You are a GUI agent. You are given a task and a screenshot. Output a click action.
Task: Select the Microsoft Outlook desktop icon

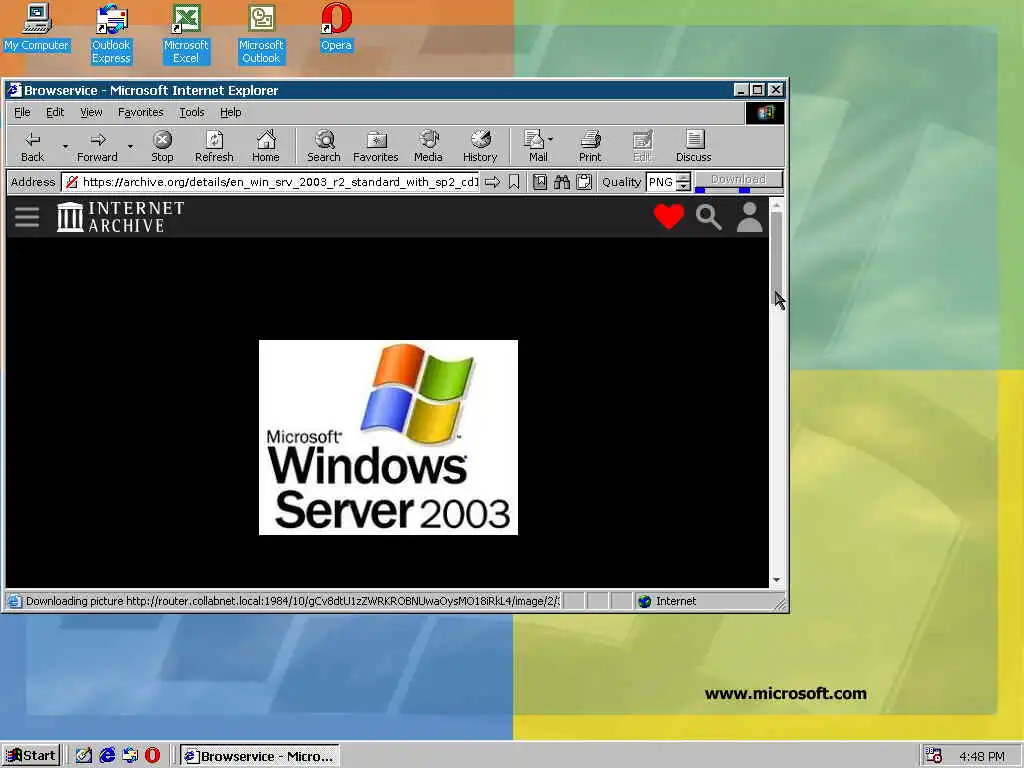261,34
